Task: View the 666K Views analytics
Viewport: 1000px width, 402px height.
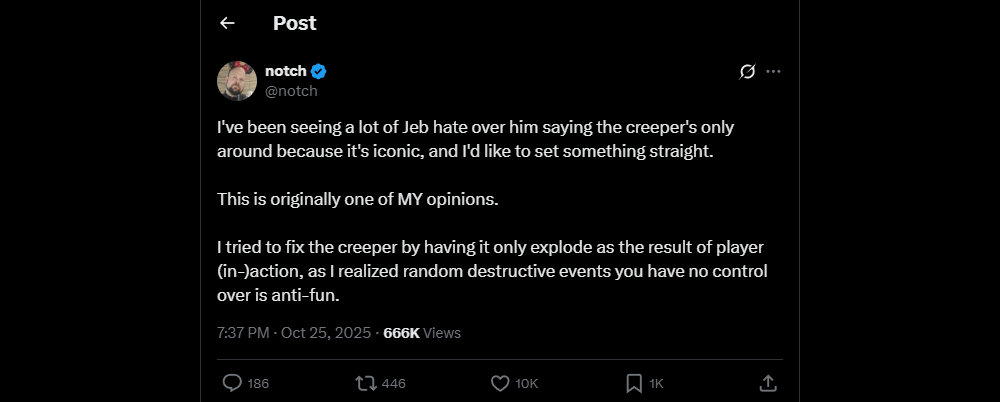Action: pos(422,333)
